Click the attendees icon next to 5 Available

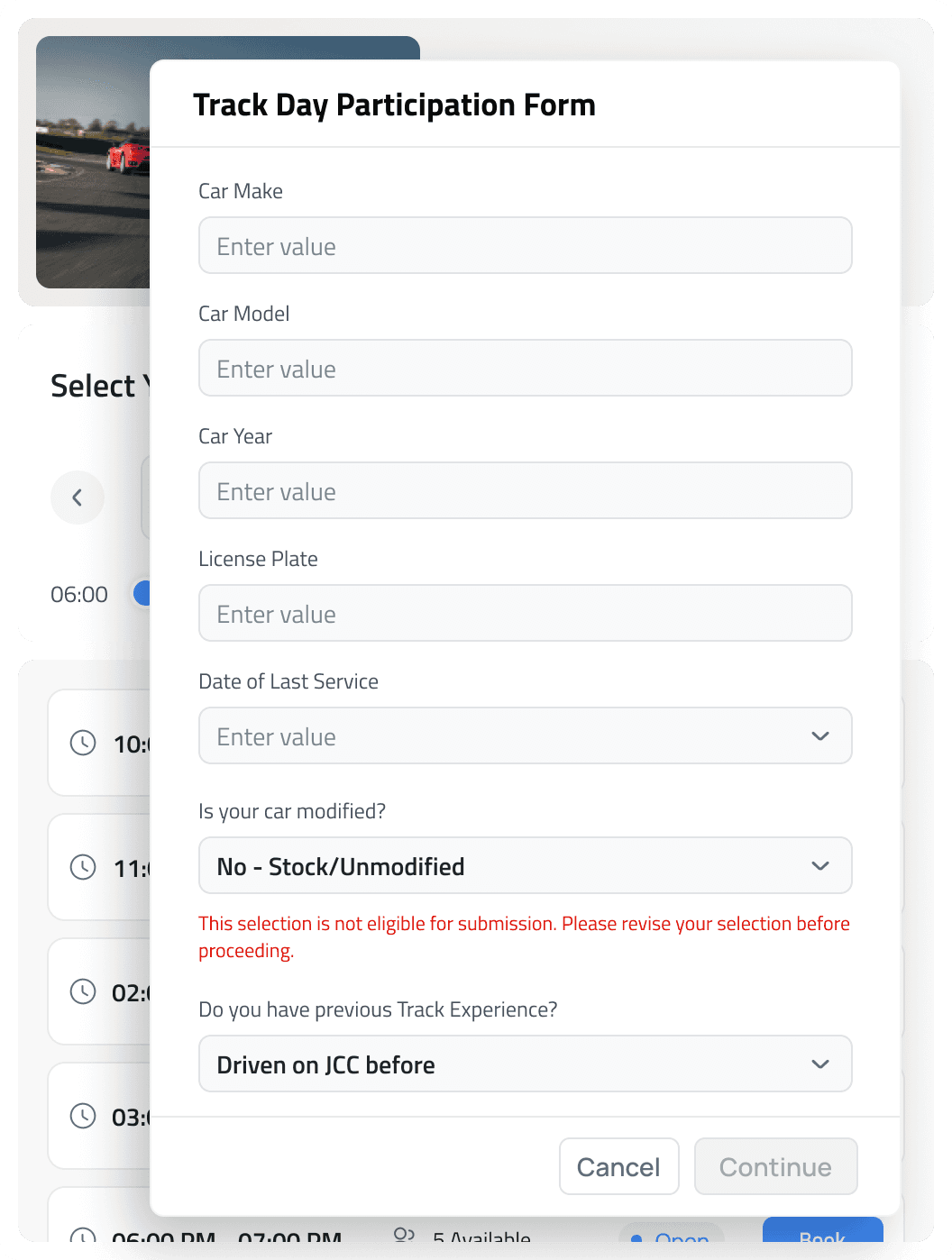405,1236
